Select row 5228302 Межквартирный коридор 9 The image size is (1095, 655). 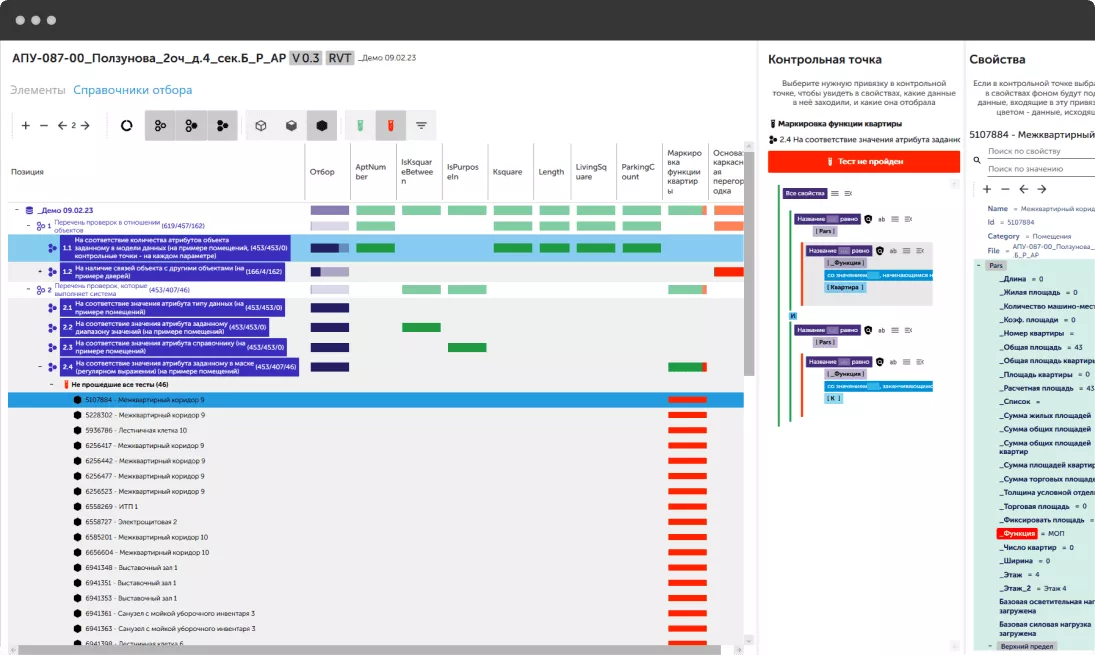coord(145,415)
